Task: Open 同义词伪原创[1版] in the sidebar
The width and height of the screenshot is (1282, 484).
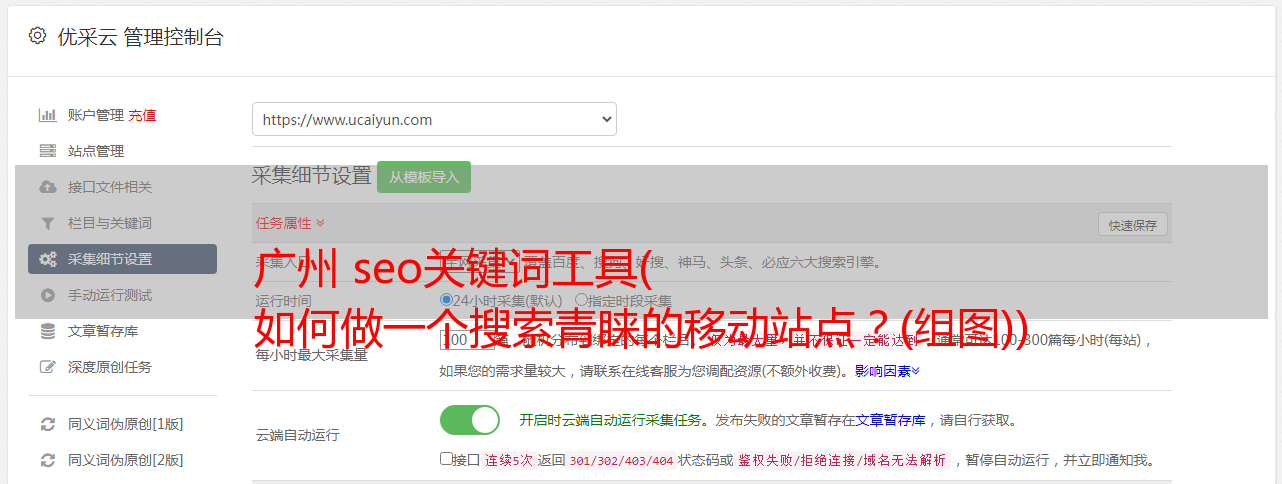Action: (125, 424)
